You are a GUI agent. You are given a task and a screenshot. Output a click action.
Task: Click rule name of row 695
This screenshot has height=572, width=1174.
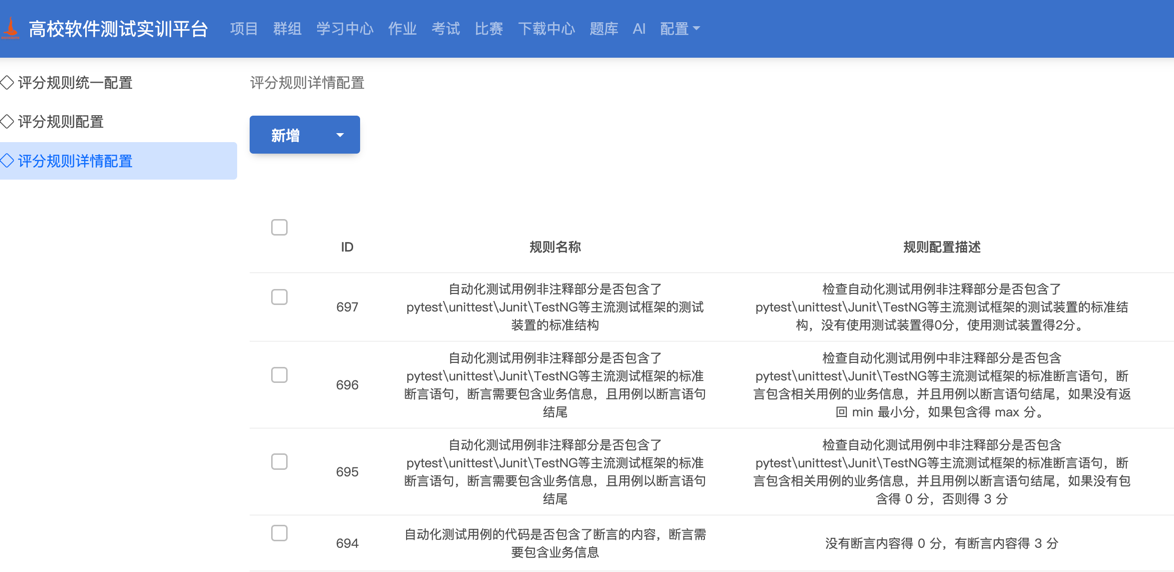(x=556, y=472)
